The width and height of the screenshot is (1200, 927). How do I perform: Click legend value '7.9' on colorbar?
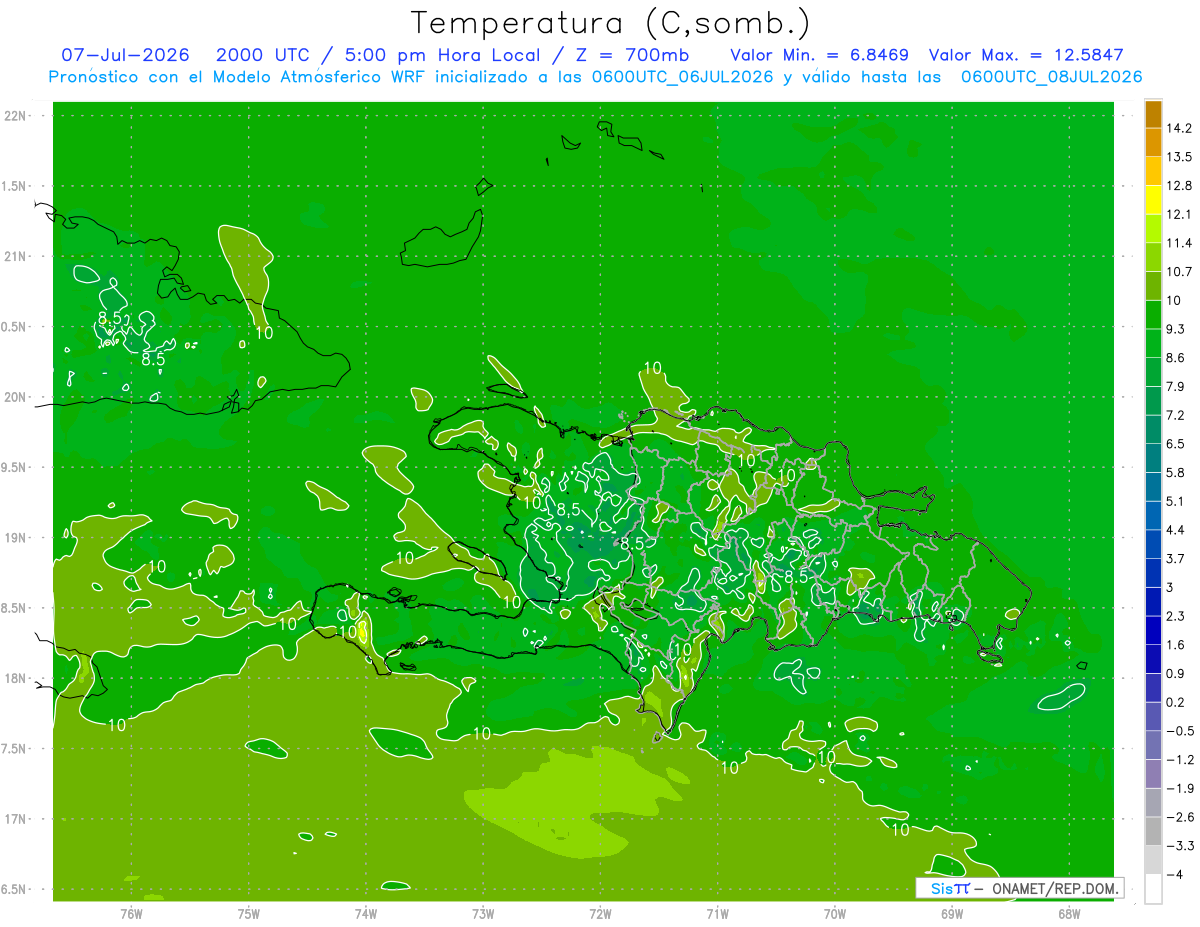point(1177,387)
